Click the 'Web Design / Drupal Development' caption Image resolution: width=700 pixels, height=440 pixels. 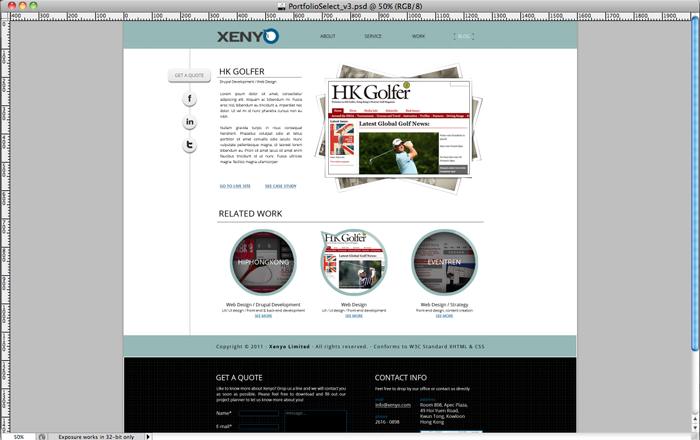pos(263,305)
